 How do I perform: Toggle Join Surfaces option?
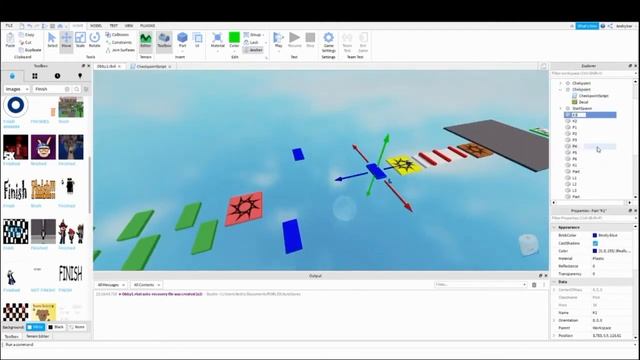coord(120,50)
